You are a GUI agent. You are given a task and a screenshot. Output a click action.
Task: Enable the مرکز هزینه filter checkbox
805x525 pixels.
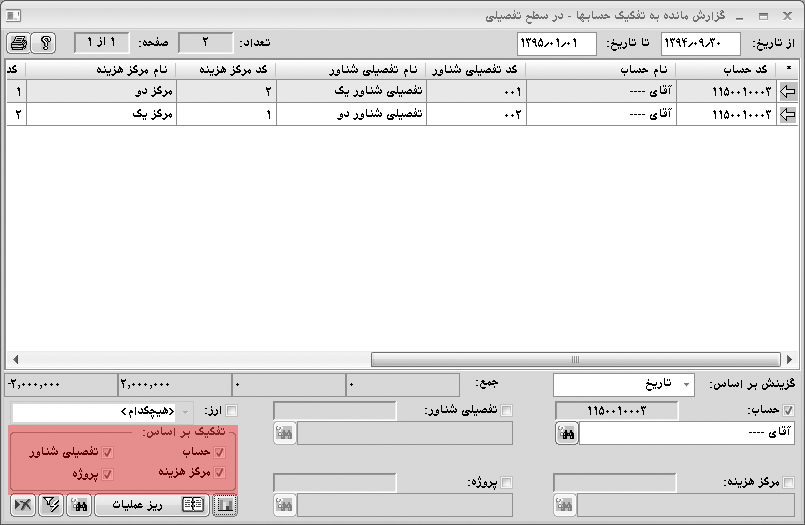tap(788, 483)
